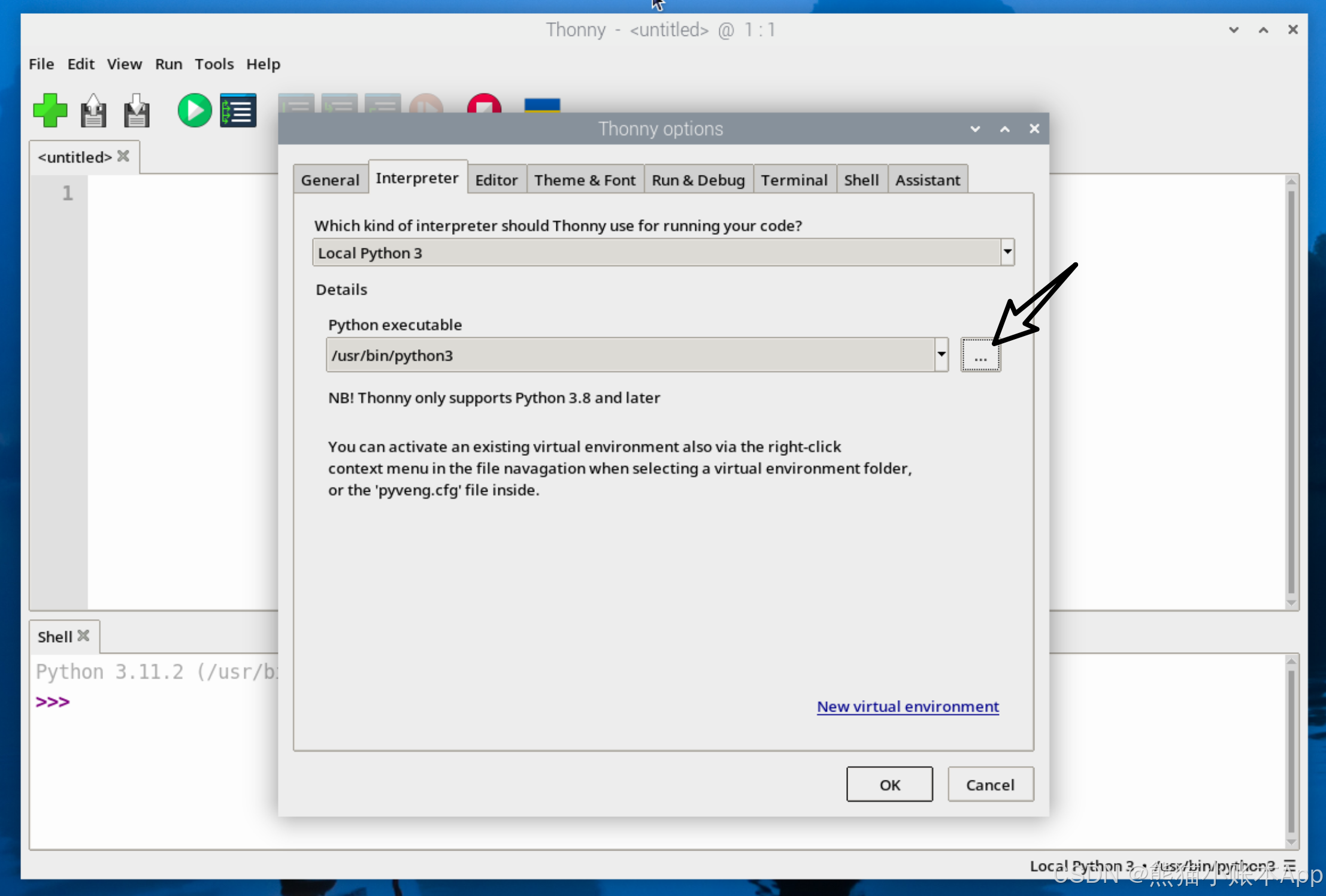1326x896 pixels.
Task: Browse for Python executable with ... button
Action: pos(980,355)
